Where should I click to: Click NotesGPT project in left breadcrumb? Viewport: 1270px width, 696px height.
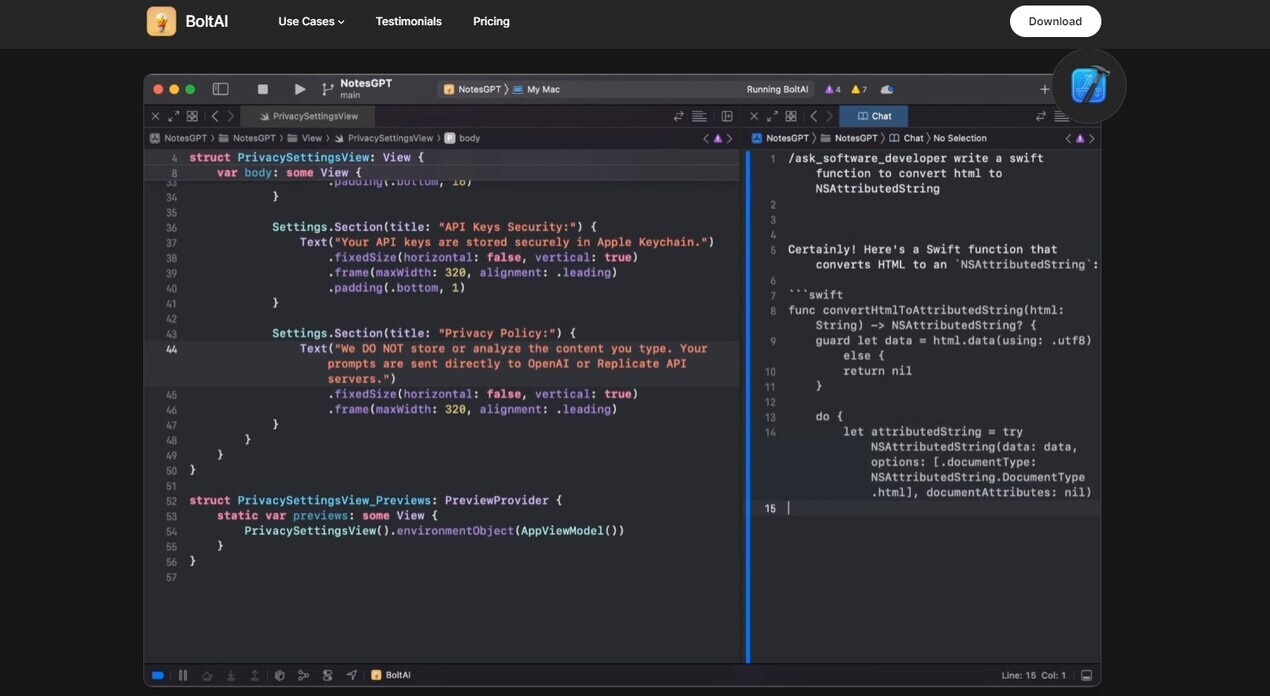178,138
